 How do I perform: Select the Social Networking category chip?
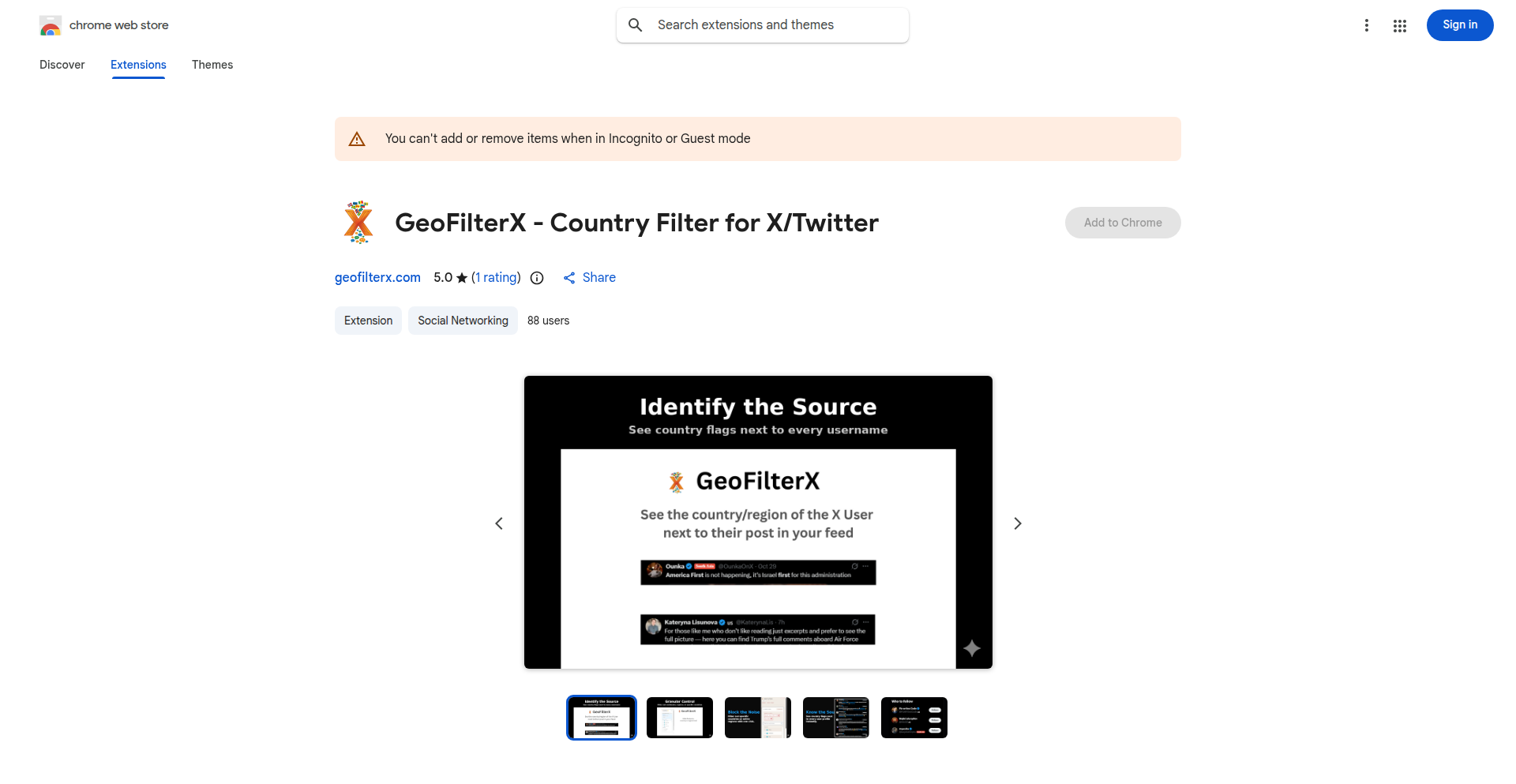[463, 321]
